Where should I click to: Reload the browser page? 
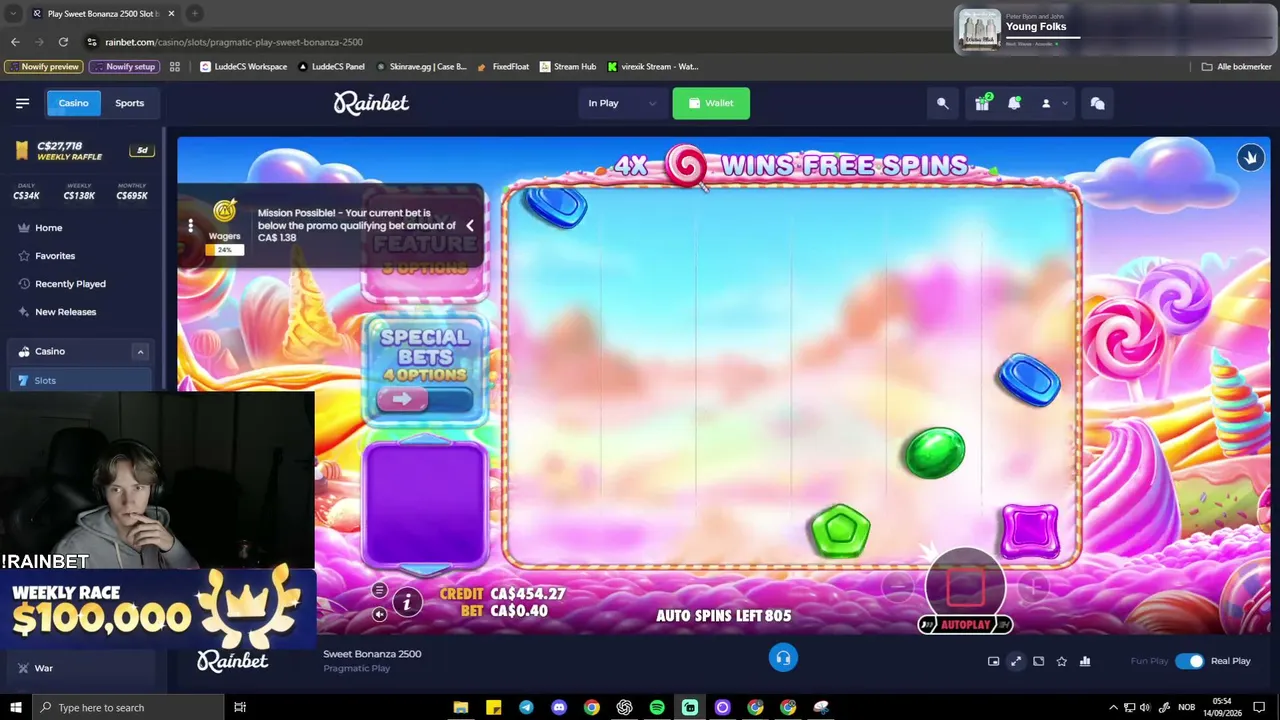[x=63, y=42]
